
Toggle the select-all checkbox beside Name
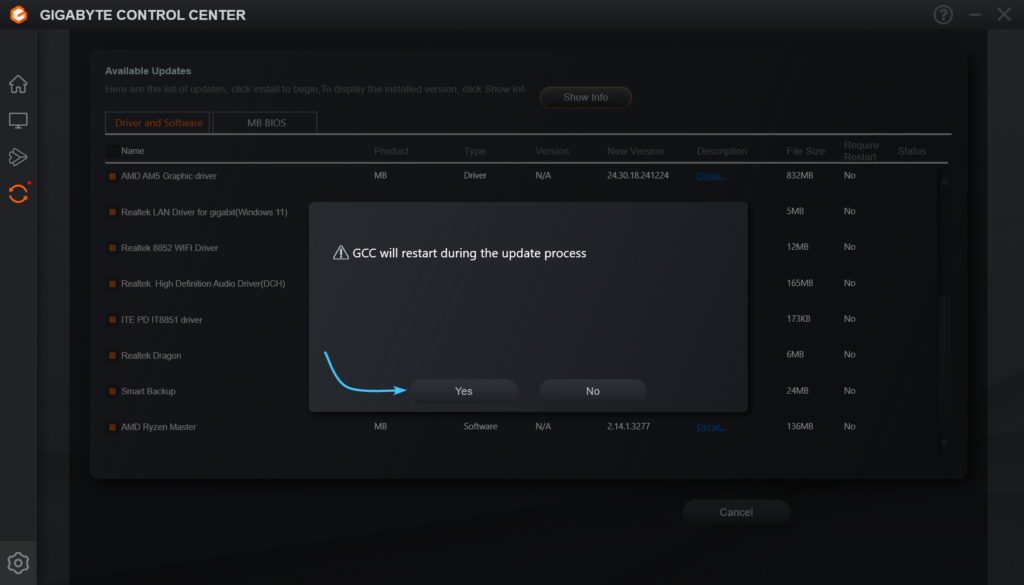[112, 151]
